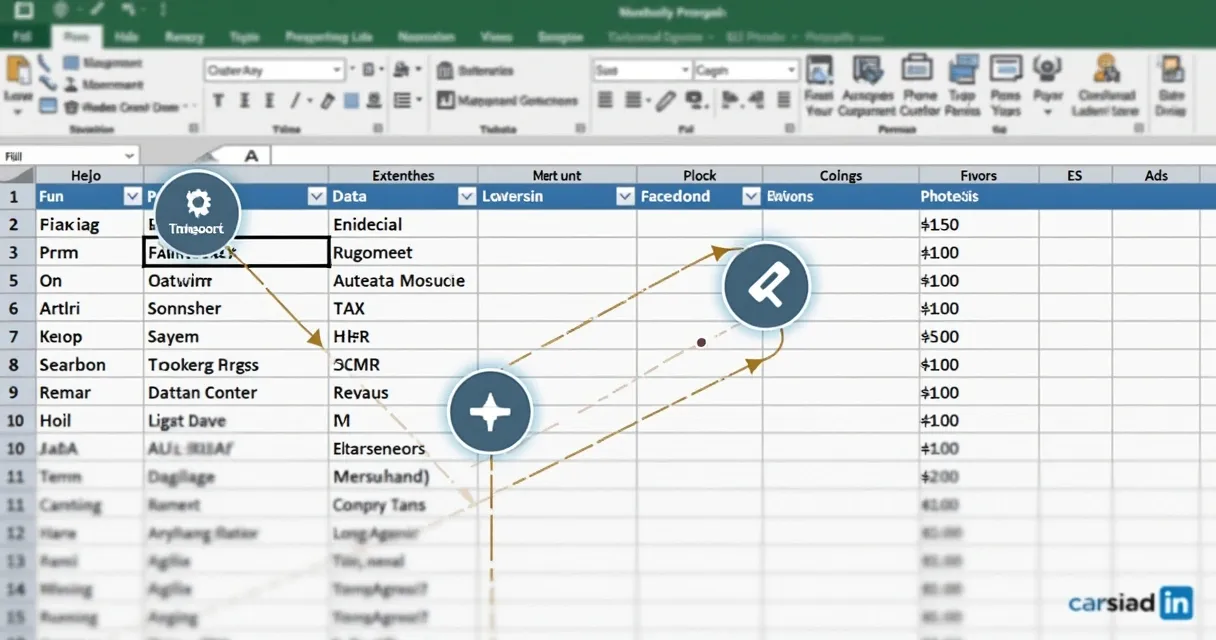Open the Fil ribbon tab

(21, 37)
